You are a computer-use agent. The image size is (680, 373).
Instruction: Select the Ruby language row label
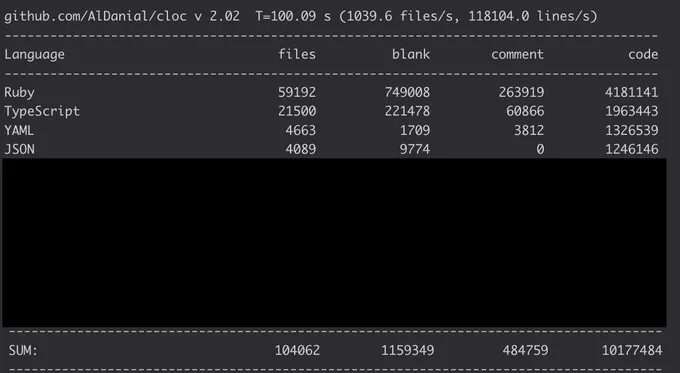tap(19, 92)
